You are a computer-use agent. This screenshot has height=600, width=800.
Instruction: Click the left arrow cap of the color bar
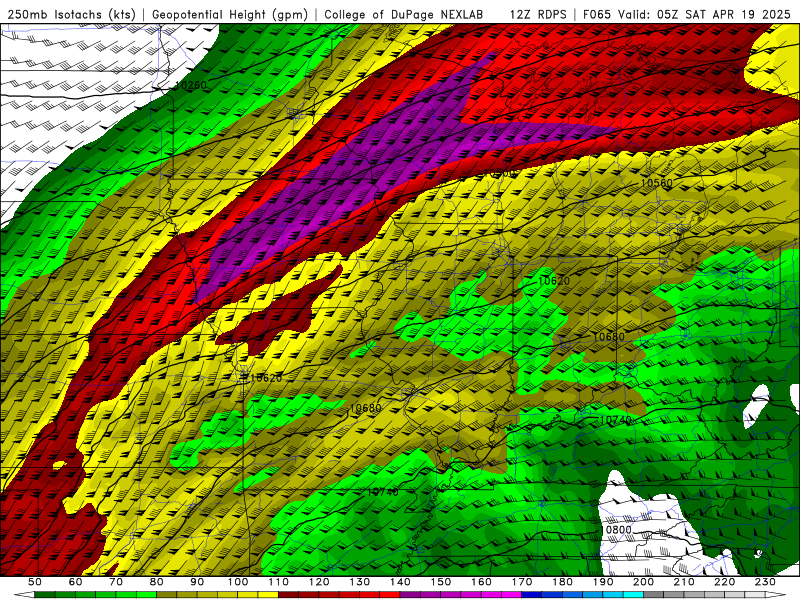[24, 595]
